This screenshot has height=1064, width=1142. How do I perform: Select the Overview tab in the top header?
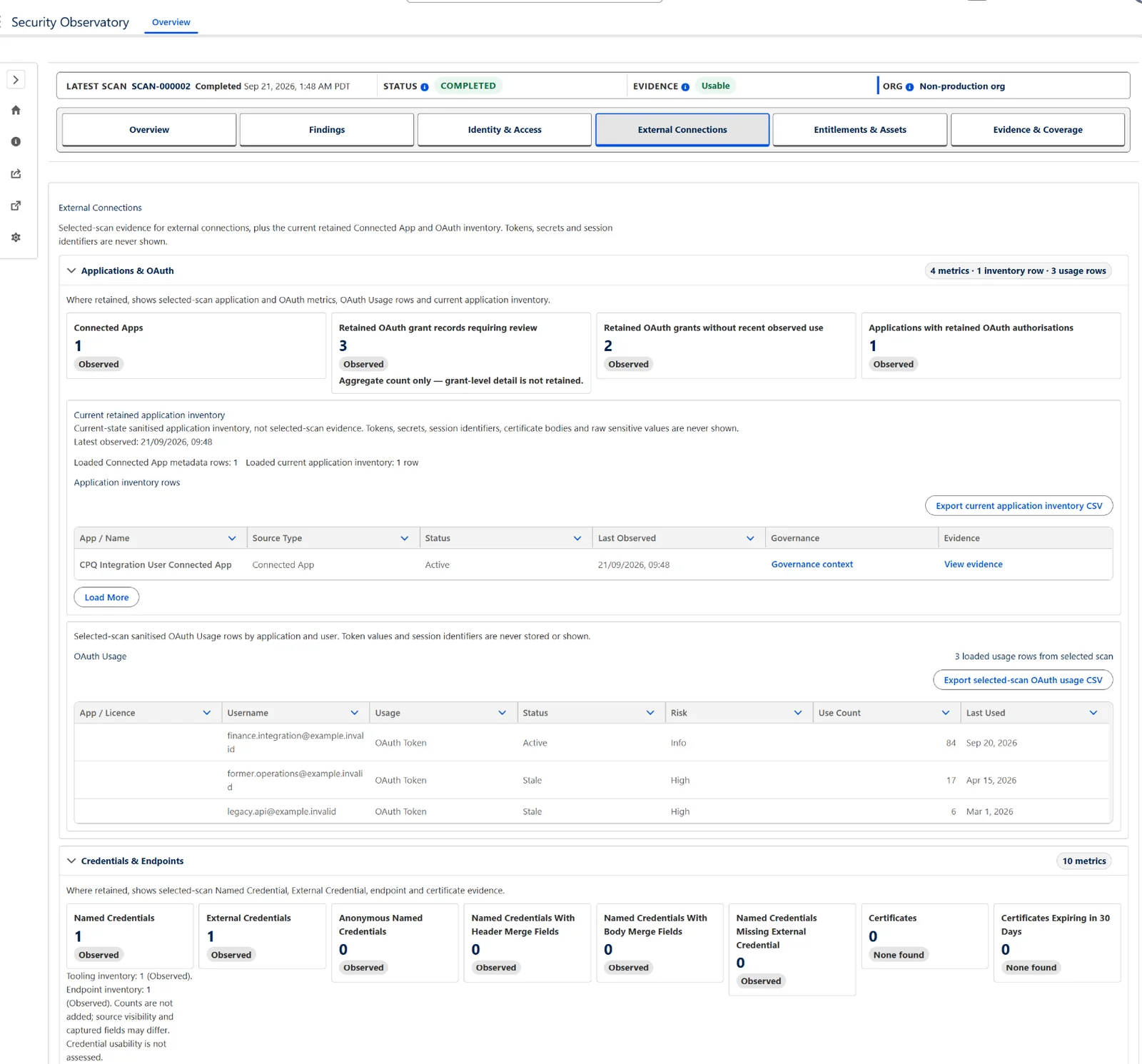(171, 22)
